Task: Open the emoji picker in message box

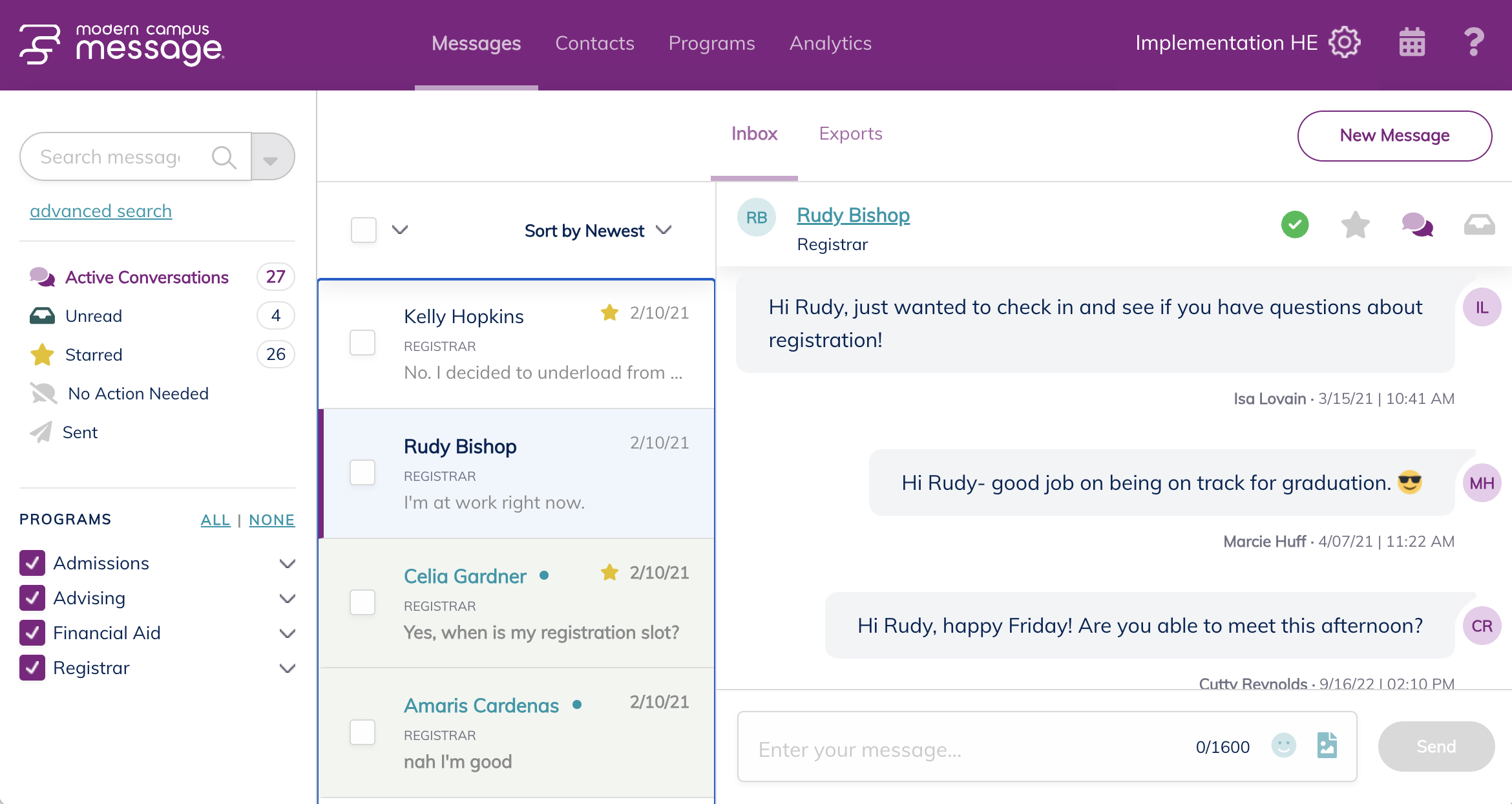Action: click(1285, 746)
